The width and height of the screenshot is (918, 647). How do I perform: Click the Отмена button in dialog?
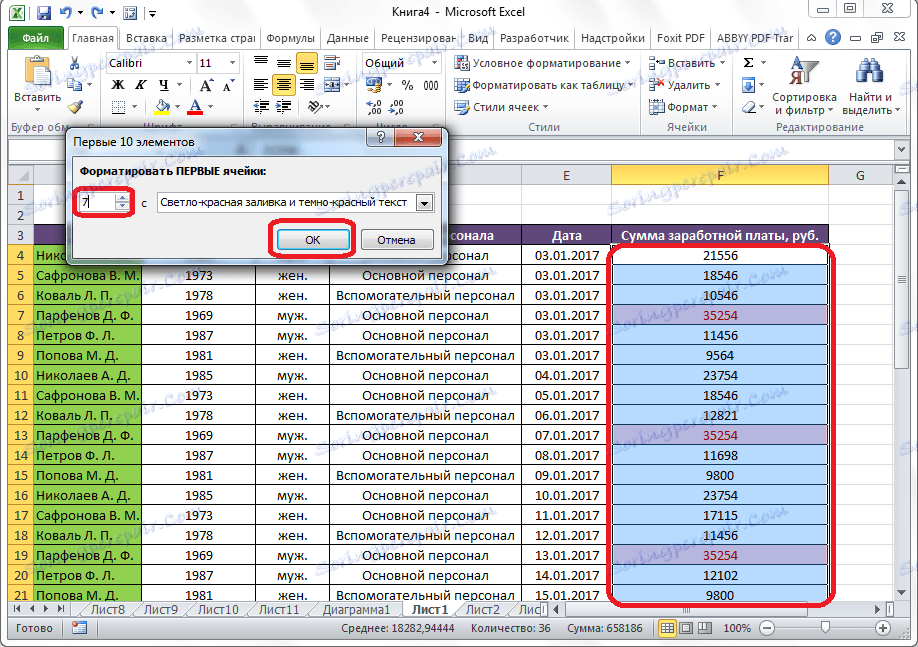tap(397, 240)
